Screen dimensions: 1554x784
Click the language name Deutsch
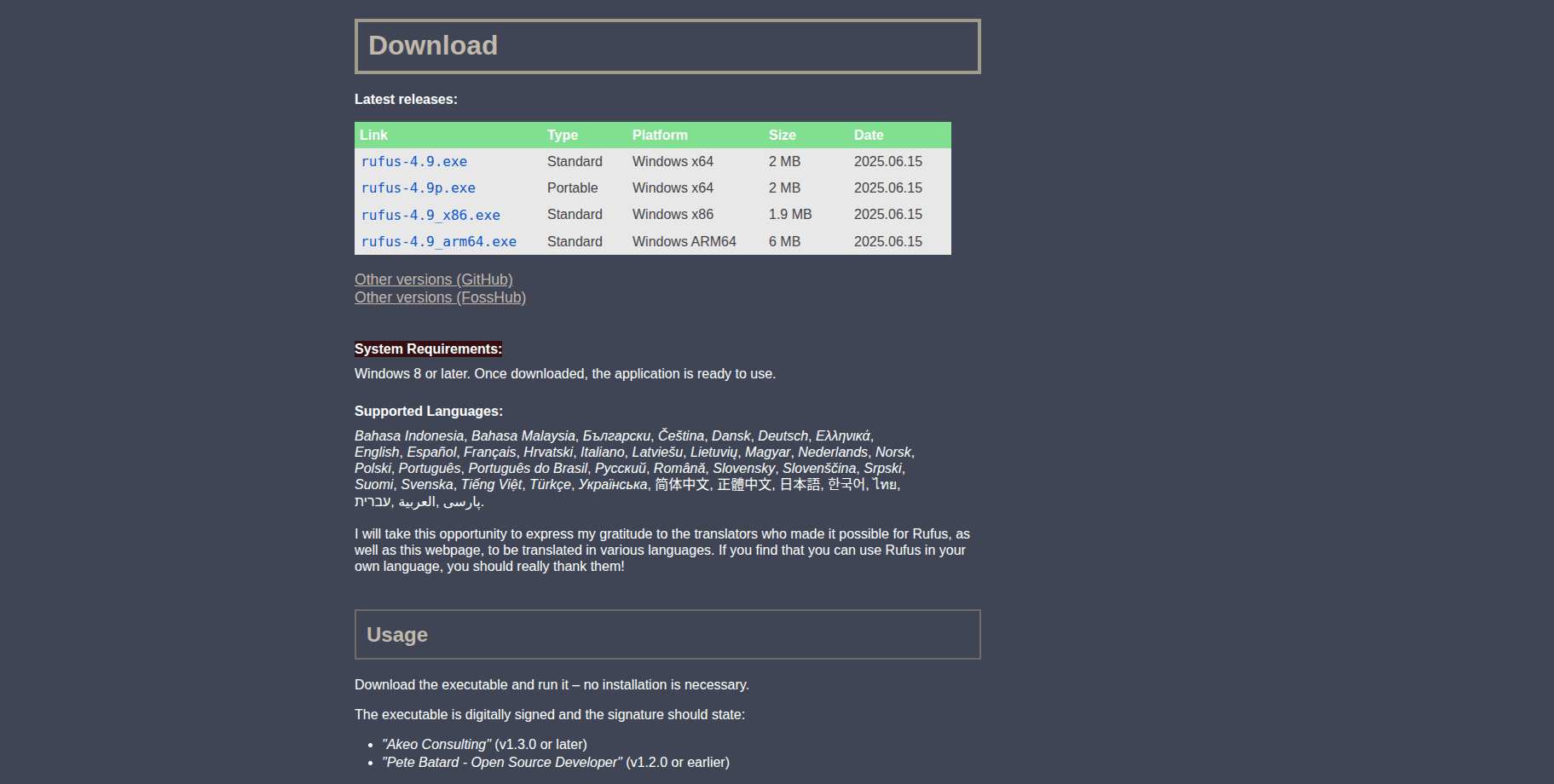pos(783,435)
